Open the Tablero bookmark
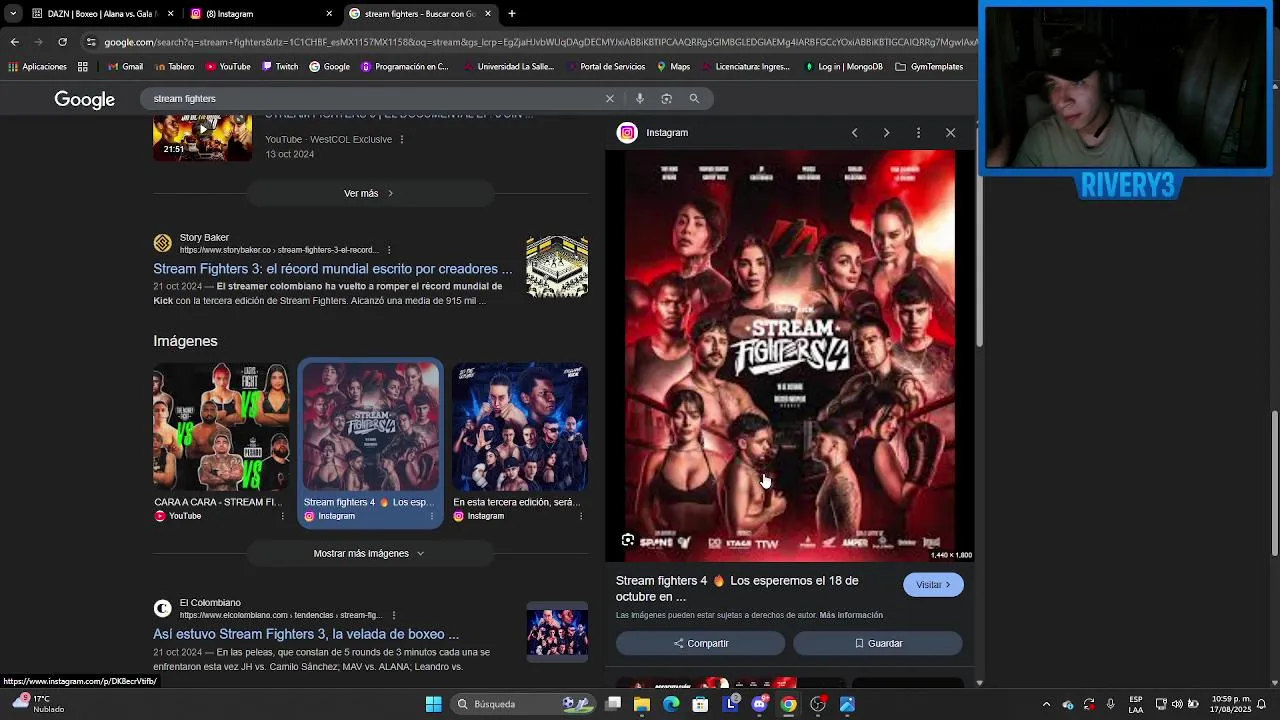1280x720 pixels. (x=174, y=67)
